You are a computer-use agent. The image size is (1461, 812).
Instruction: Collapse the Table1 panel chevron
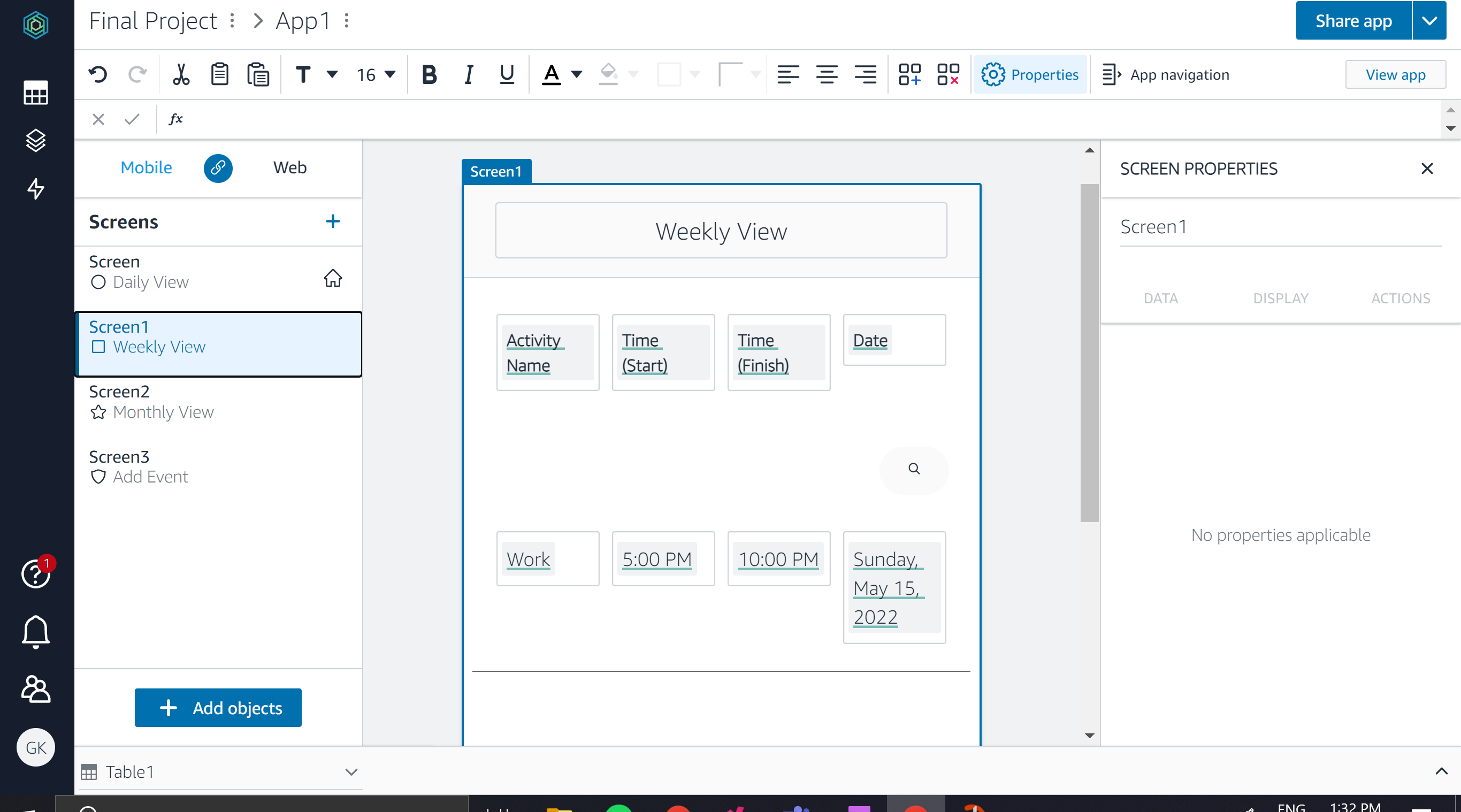point(351,772)
